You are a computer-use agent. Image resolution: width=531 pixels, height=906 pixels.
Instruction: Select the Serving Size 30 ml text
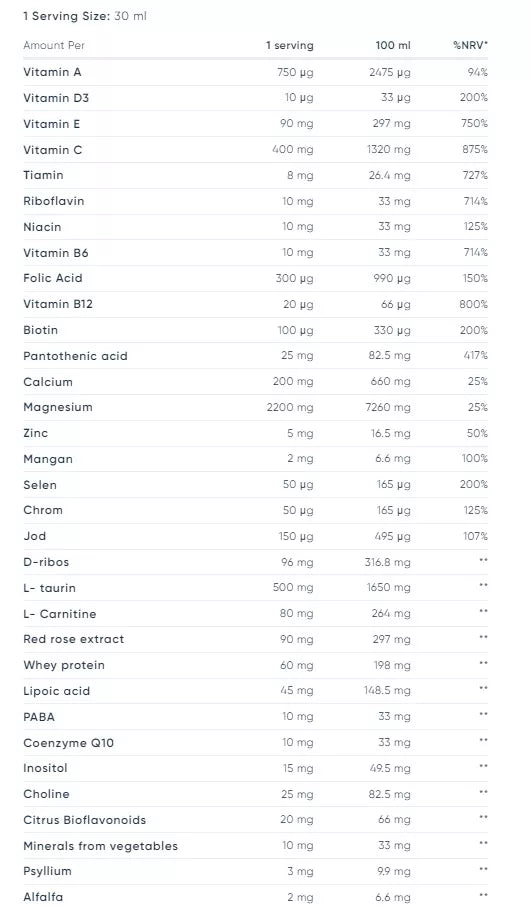pos(85,16)
